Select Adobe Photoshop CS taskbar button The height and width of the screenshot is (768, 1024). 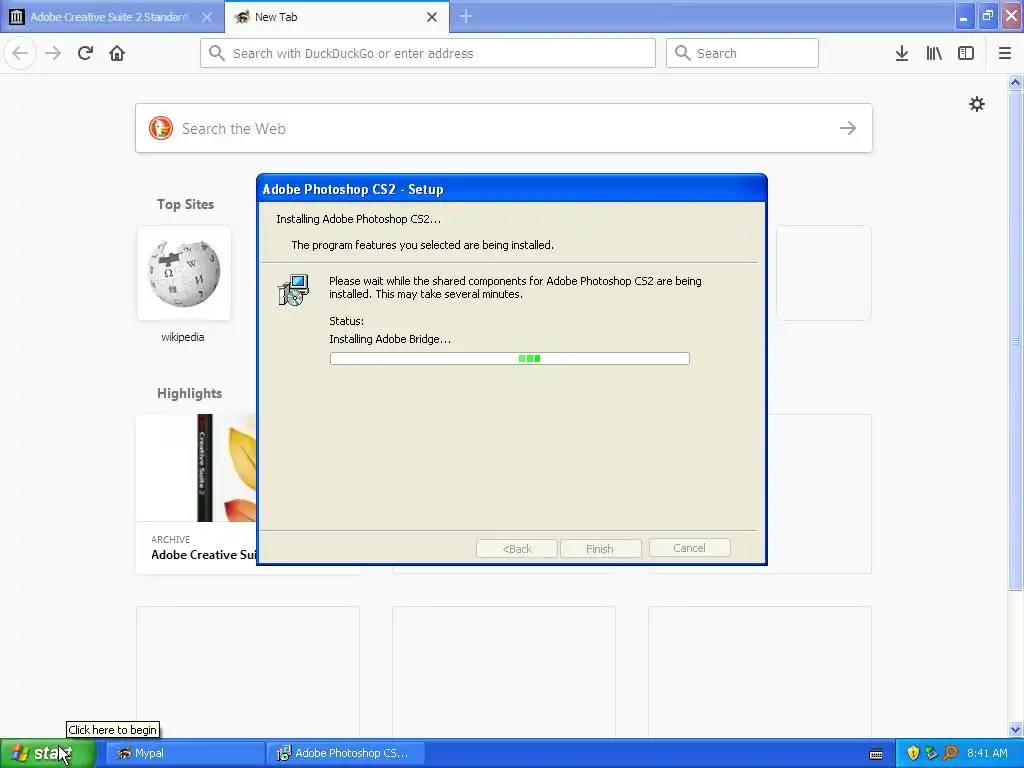(346, 753)
